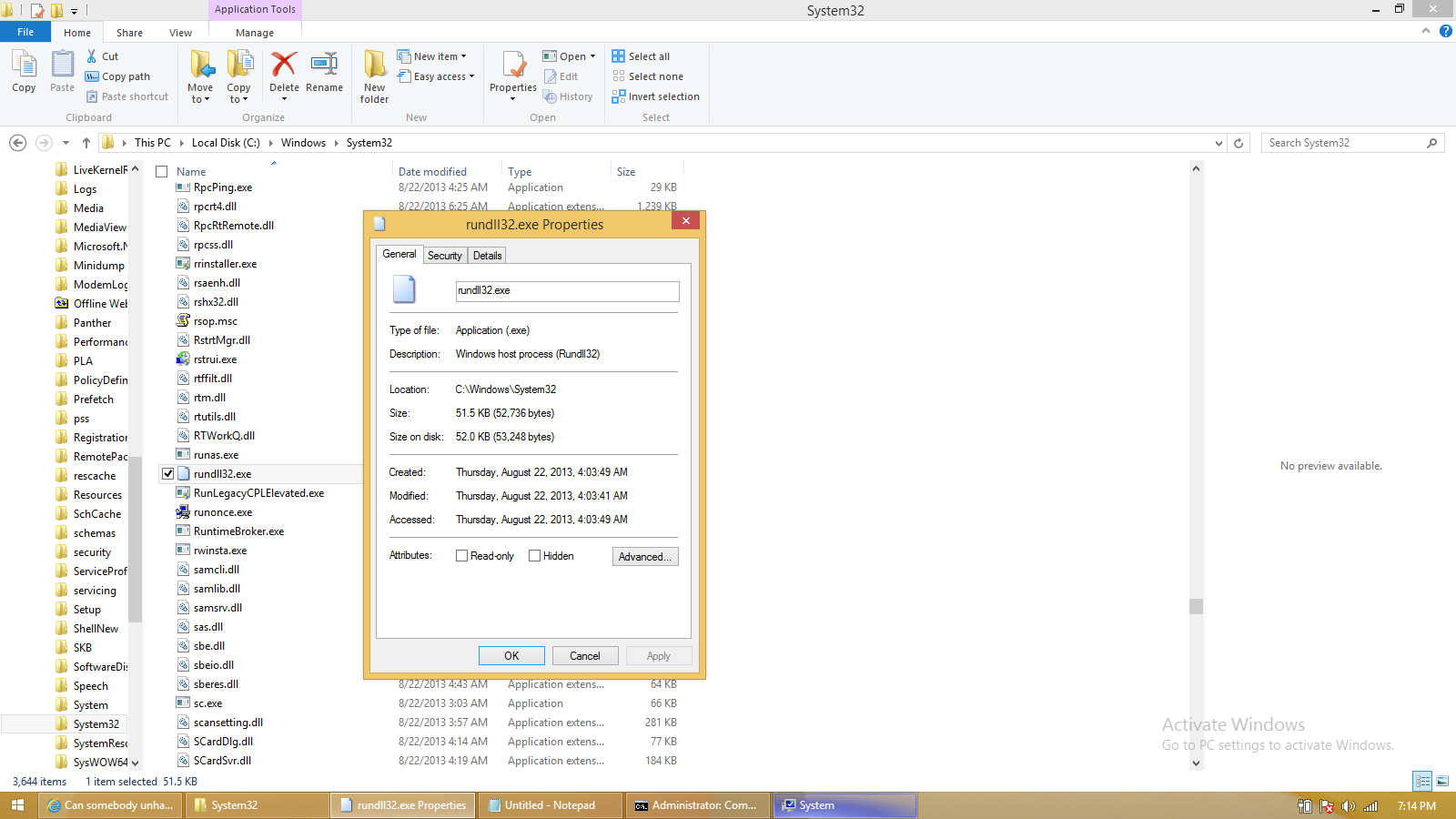The width and height of the screenshot is (1456, 819).
Task: Click the volume speaker tray icon
Action: point(1349,806)
